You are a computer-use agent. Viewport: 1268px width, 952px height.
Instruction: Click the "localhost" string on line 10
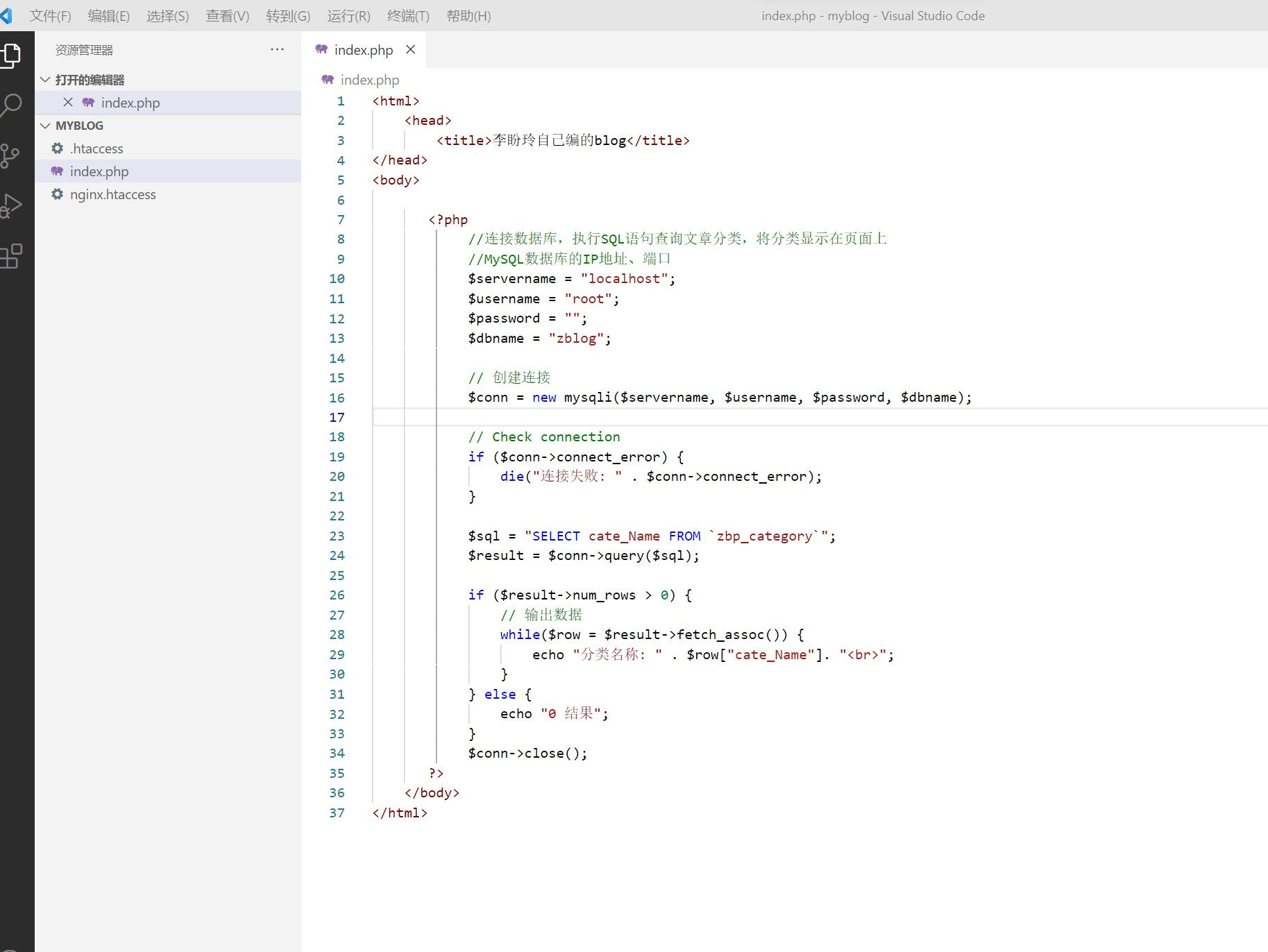point(625,278)
